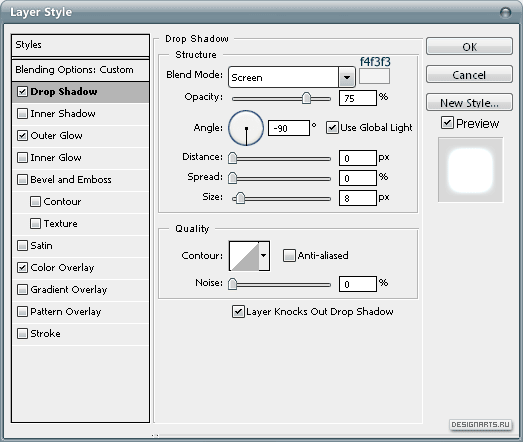523x442 pixels.
Task: Enable the Anti-aliased checkbox
Action: (289, 256)
